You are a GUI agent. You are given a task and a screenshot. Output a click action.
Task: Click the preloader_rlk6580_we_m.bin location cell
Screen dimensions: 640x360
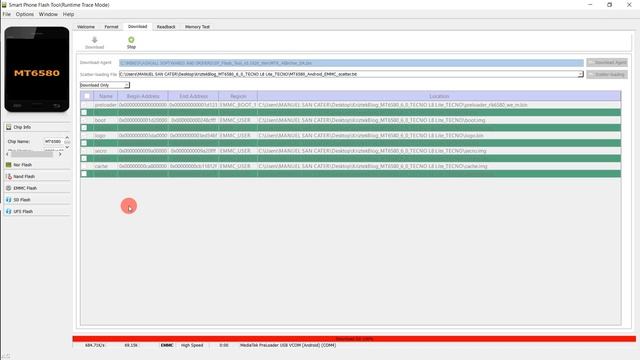click(439, 105)
